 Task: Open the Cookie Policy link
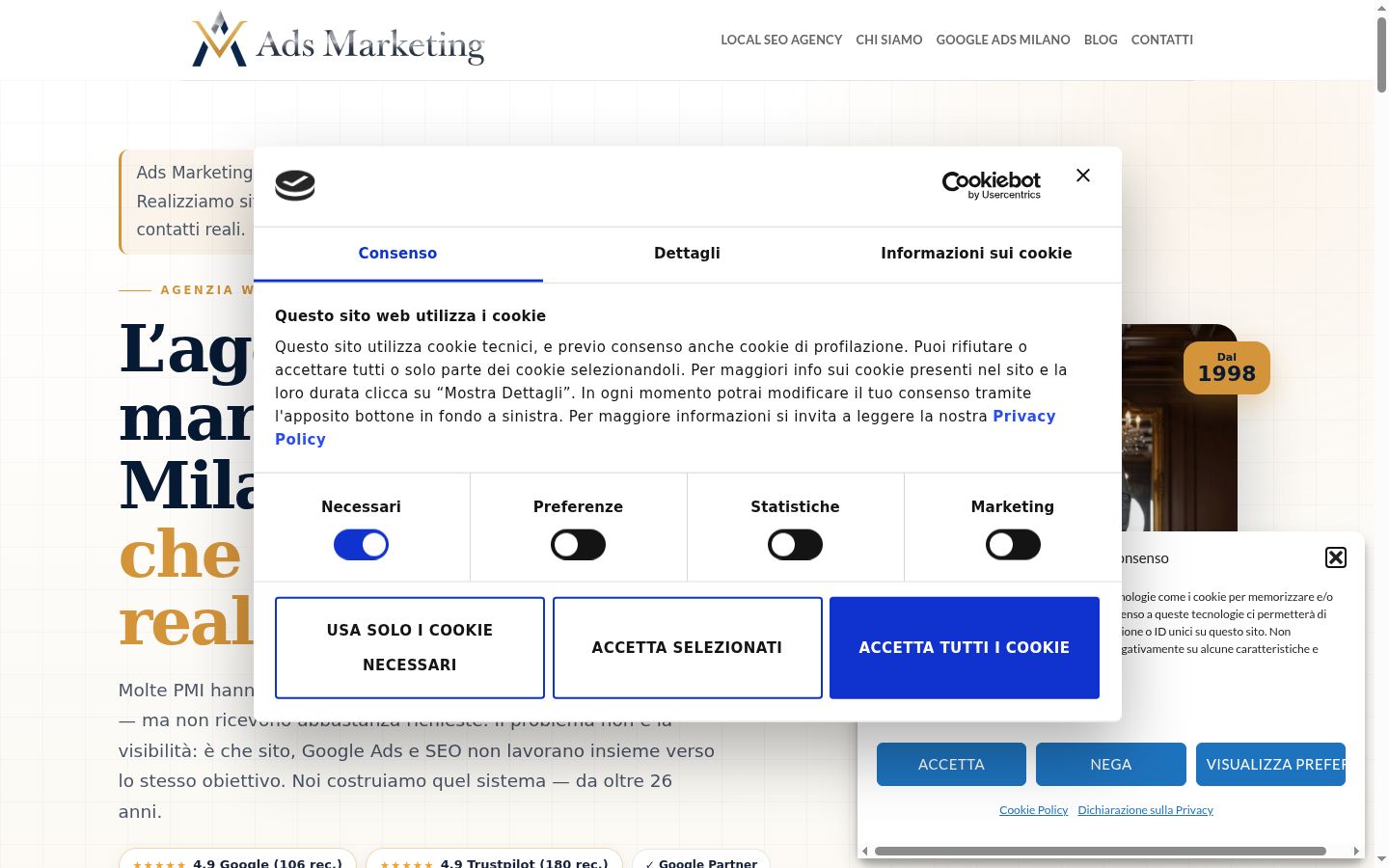[x=1034, y=810]
